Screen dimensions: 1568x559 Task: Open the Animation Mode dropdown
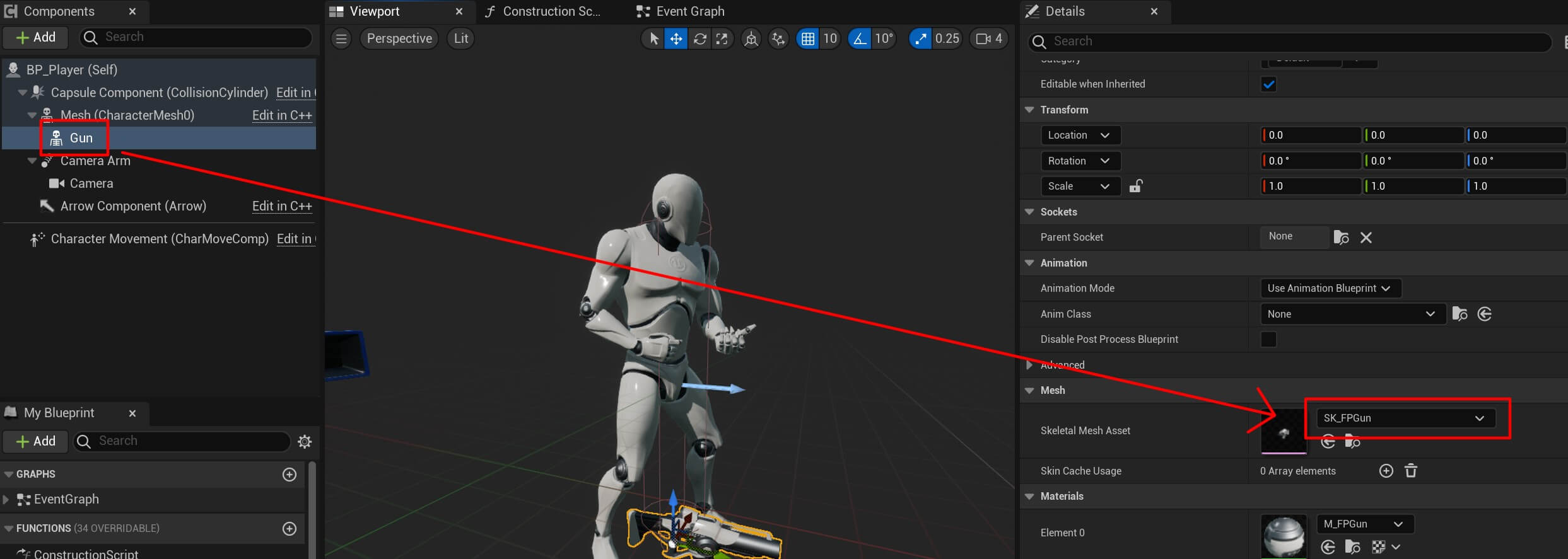1330,289
